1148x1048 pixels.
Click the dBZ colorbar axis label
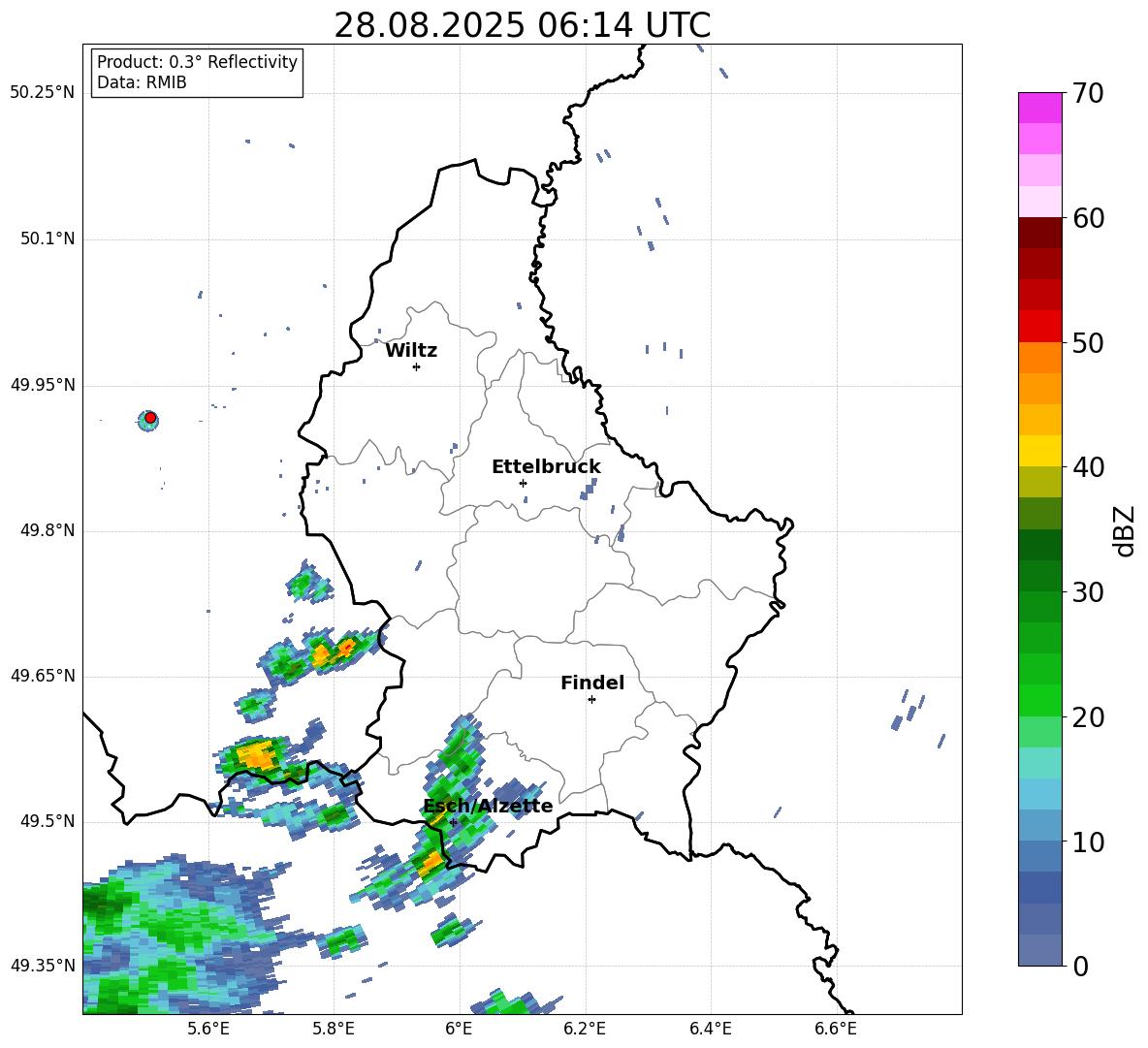click(1126, 530)
